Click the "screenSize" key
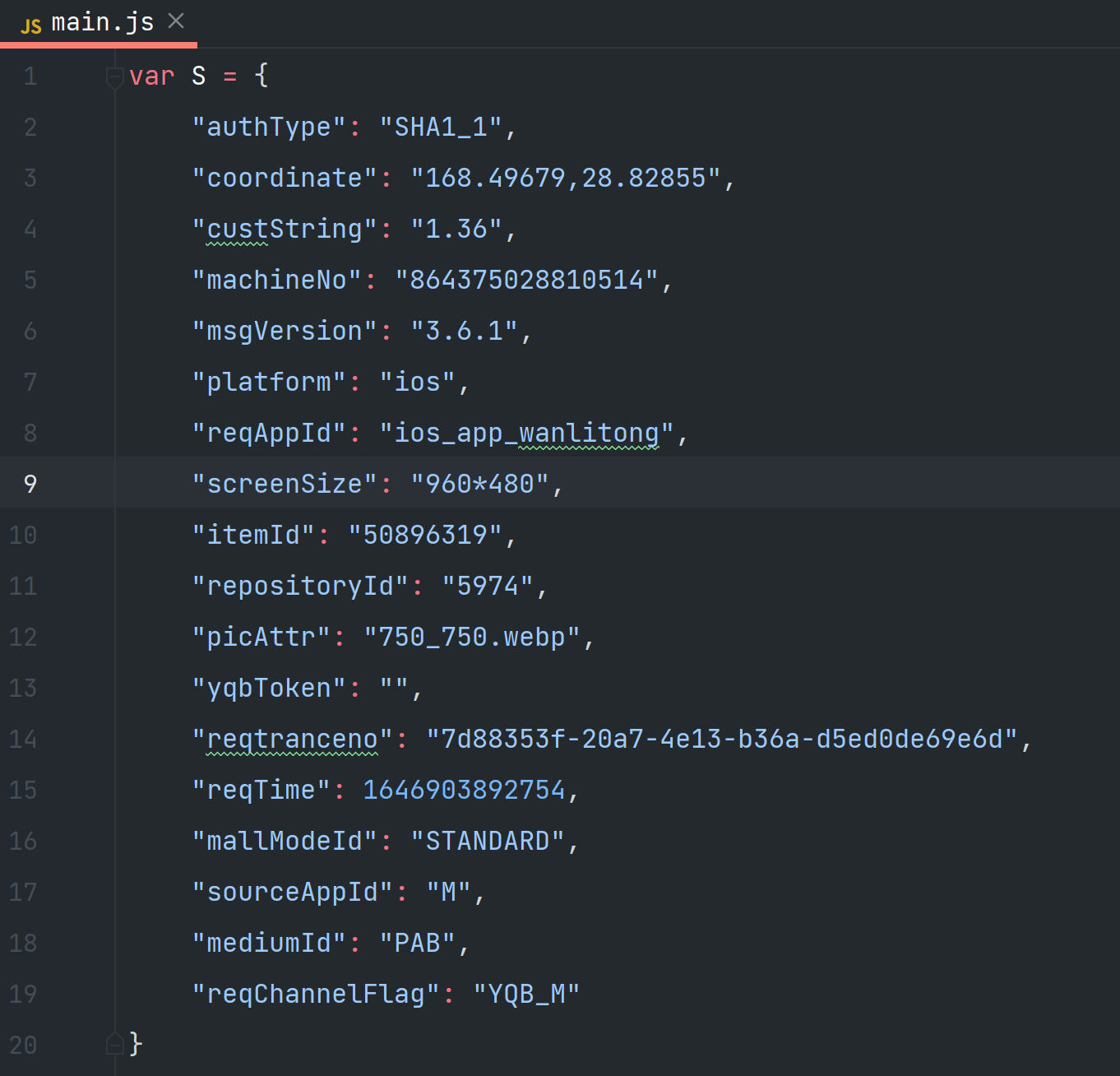1120x1076 pixels. point(285,485)
